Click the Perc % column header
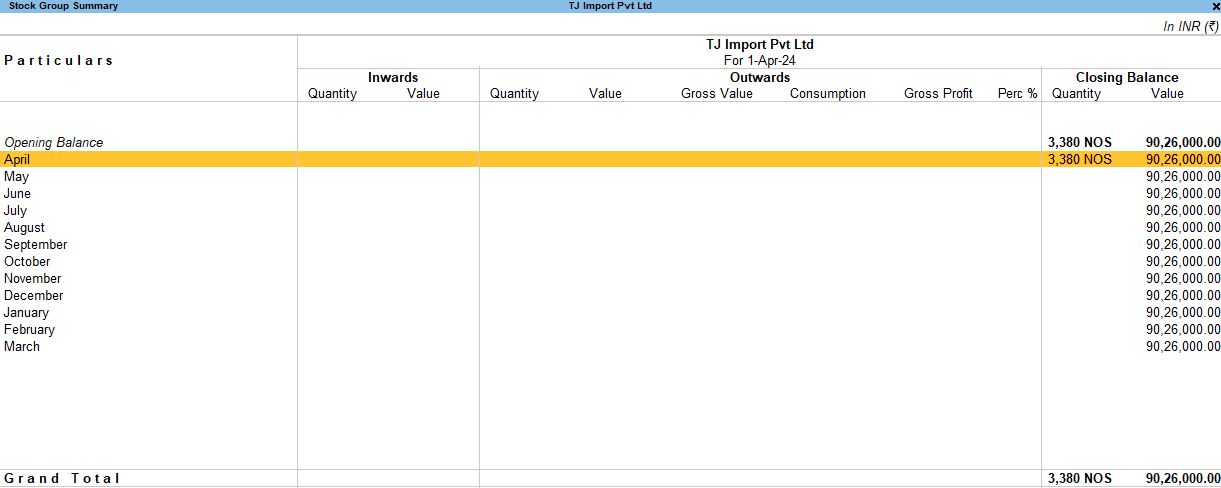Image resolution: width=1221 pixels, height=488 pixels. click(x=1018, y=93)
